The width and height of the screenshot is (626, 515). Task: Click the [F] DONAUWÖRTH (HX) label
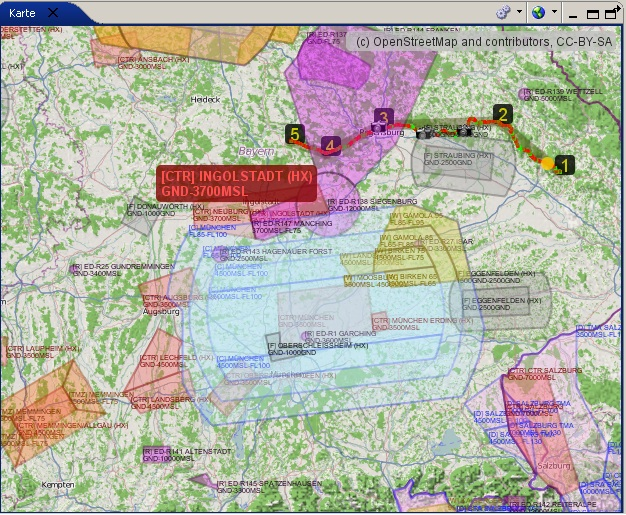point(165,210)
